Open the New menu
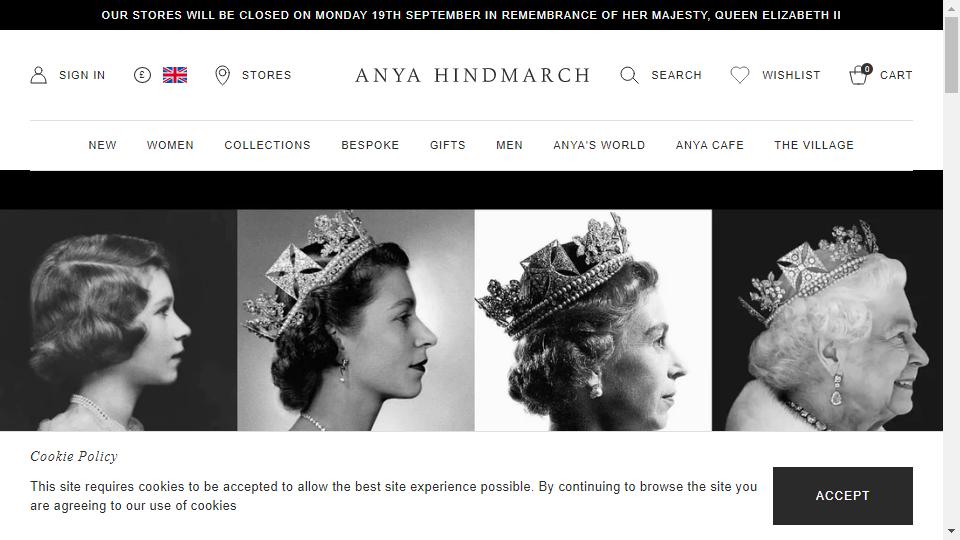Image resolution: width=960 pixels, height=540 pixels. point(102,145)
